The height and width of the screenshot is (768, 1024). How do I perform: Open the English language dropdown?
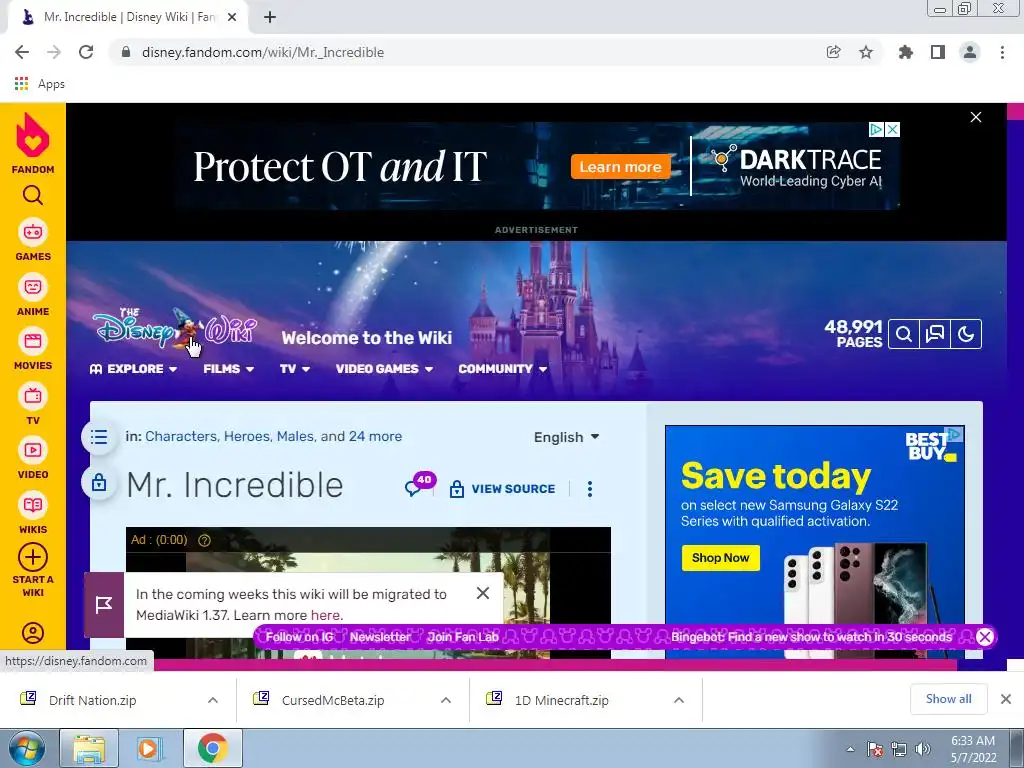(566, 437)
